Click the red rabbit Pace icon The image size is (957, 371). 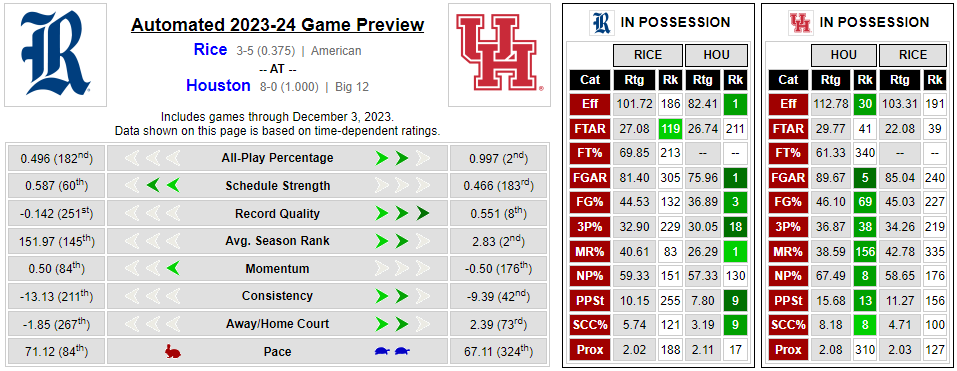(173, 351)
